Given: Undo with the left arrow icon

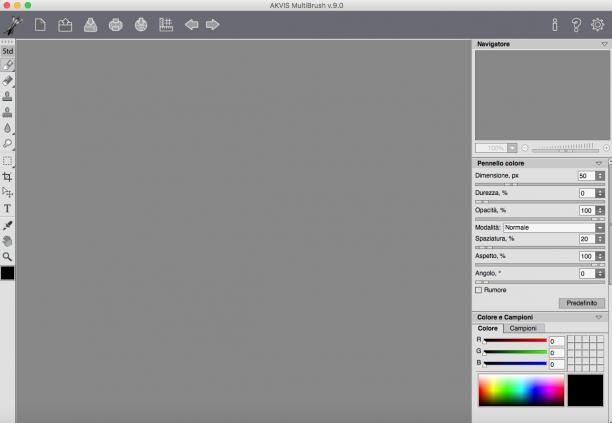Looking at the screenshot, I should pos(191,25).
